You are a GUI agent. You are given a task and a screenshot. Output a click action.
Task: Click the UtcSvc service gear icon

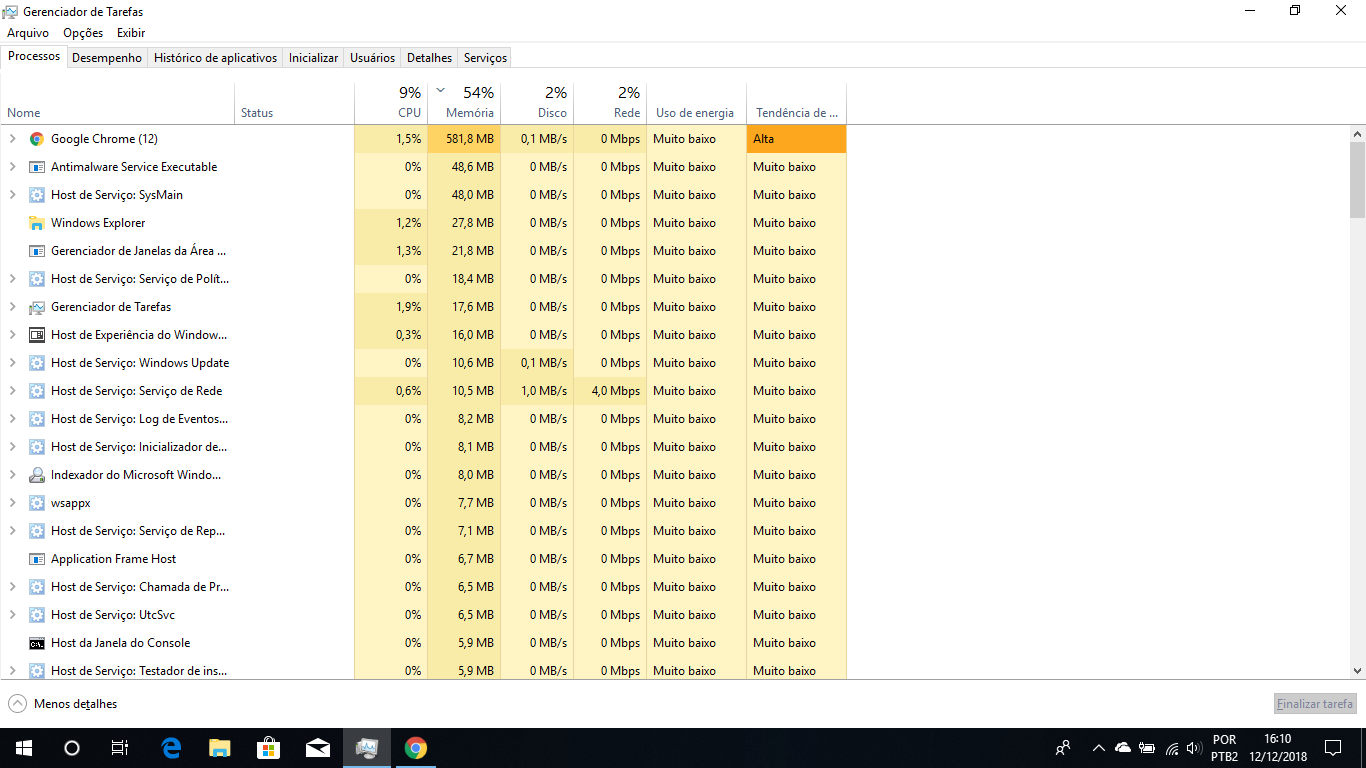(37, 615)
